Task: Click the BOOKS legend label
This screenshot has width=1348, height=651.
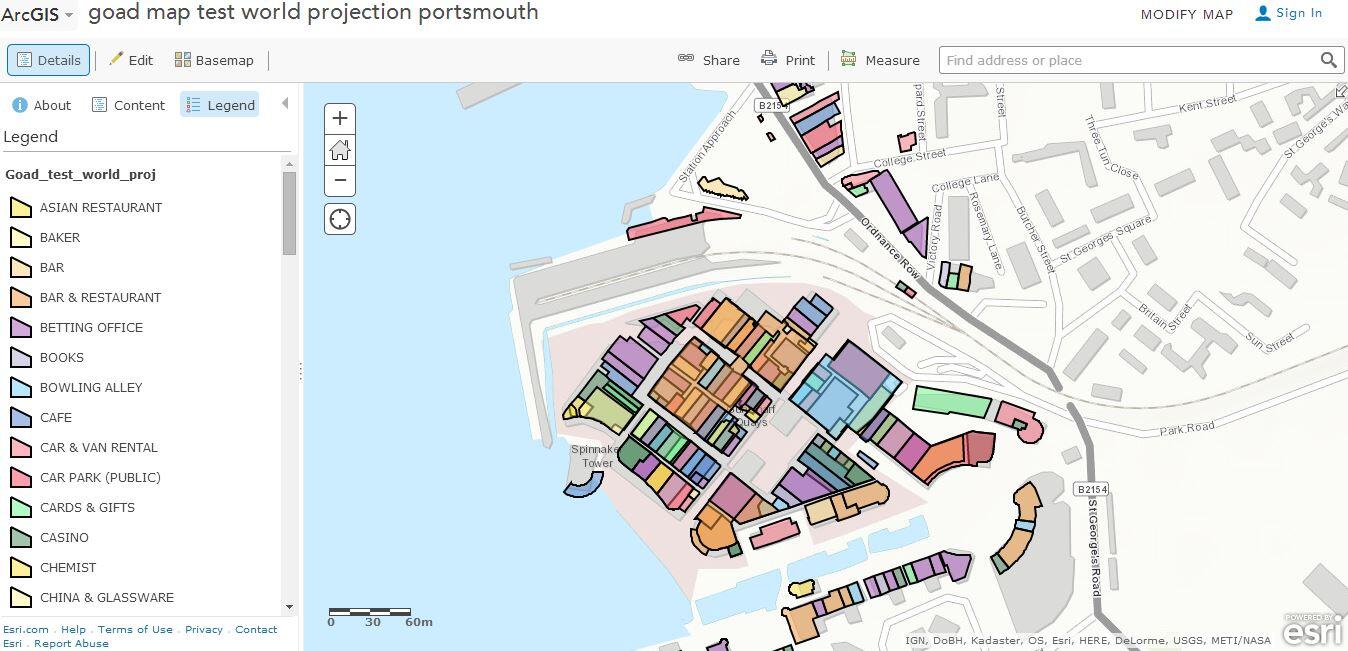Action: coord(62,357)
